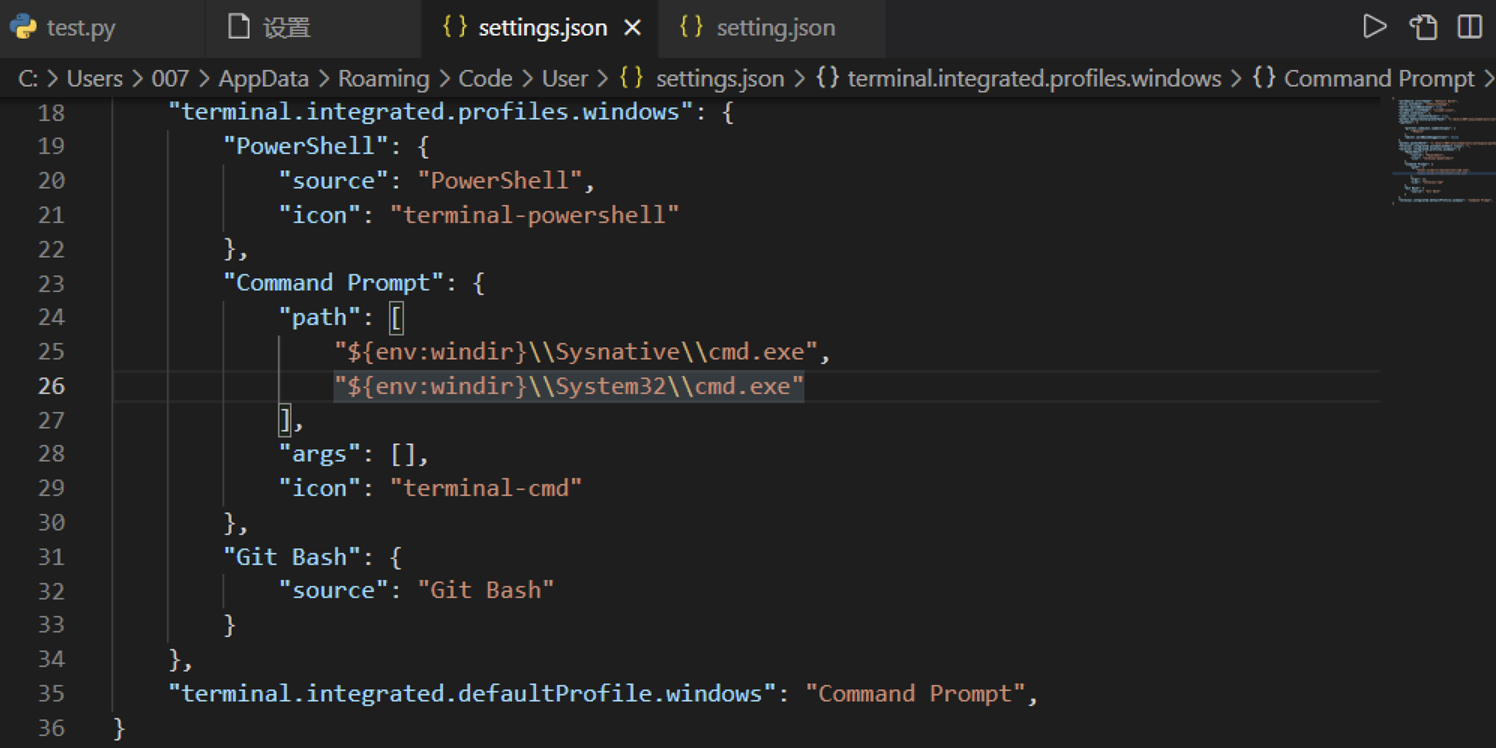Click the "PowerShell" key on line 19
The image size is (1496, 748).
pos(305,146)
